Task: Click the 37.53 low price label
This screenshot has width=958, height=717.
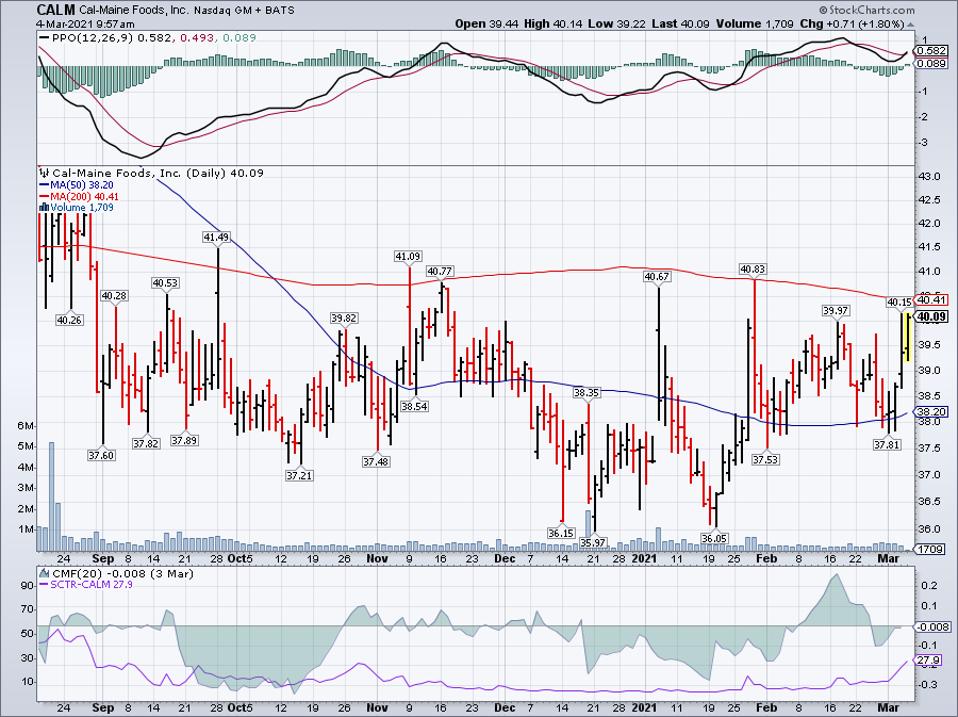Action: [x=766, y=459]
